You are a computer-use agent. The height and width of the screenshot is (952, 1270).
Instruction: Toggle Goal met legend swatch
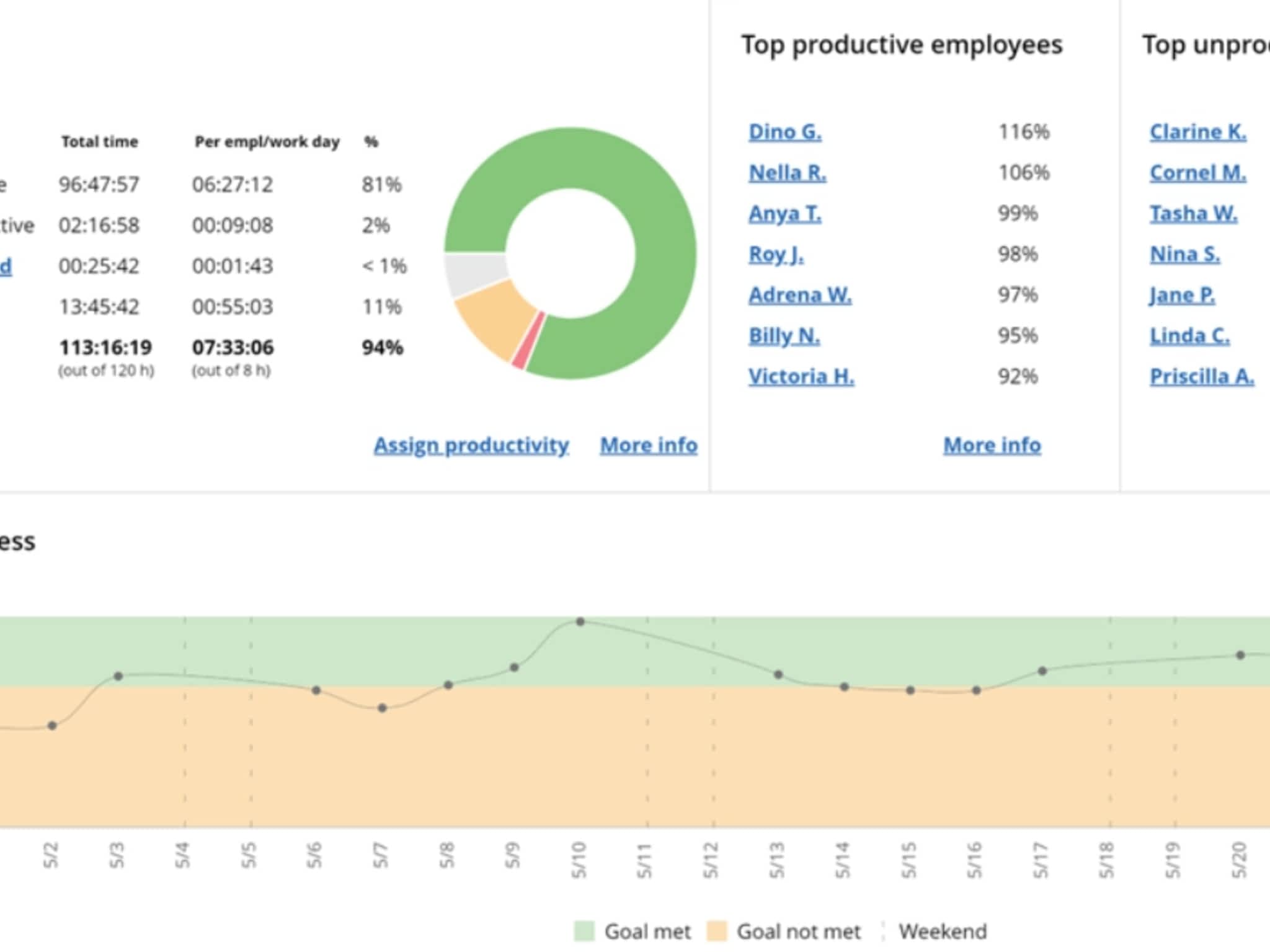tap(584, 931)
